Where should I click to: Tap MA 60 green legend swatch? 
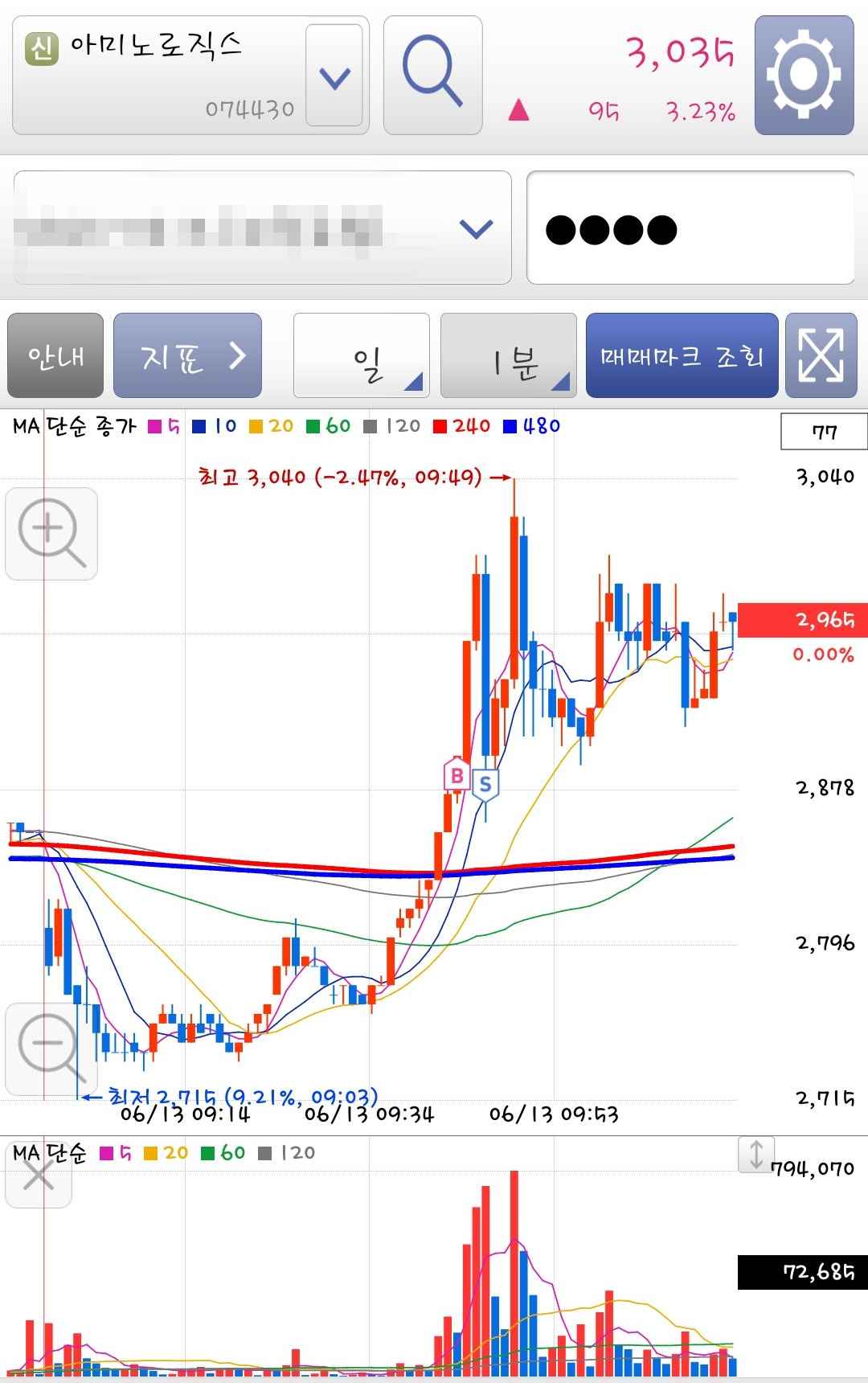coord(313,426)
